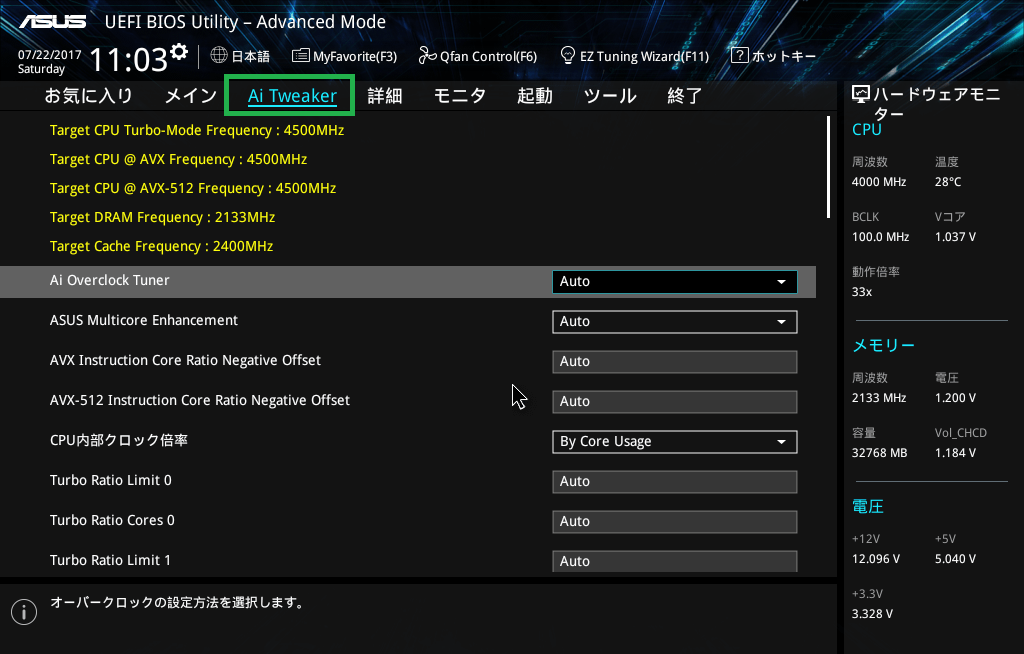
Task: Click Turbo Ratio Limit 0 value field
Action: coord(675,482)
